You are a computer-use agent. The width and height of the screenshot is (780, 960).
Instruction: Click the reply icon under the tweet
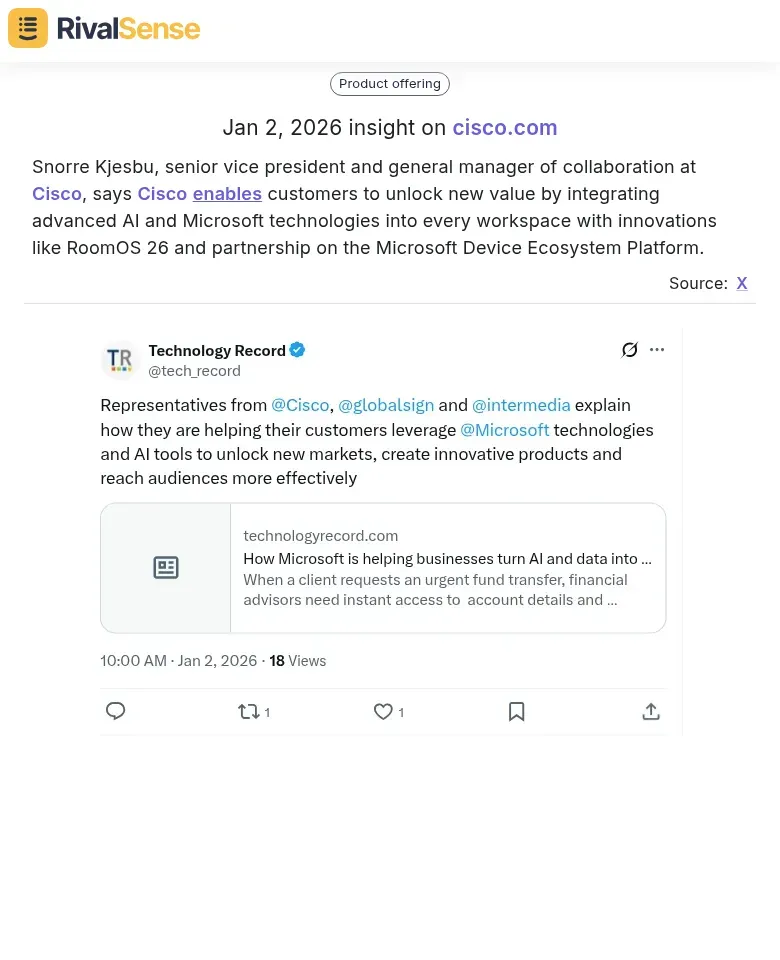coord(115,711)
